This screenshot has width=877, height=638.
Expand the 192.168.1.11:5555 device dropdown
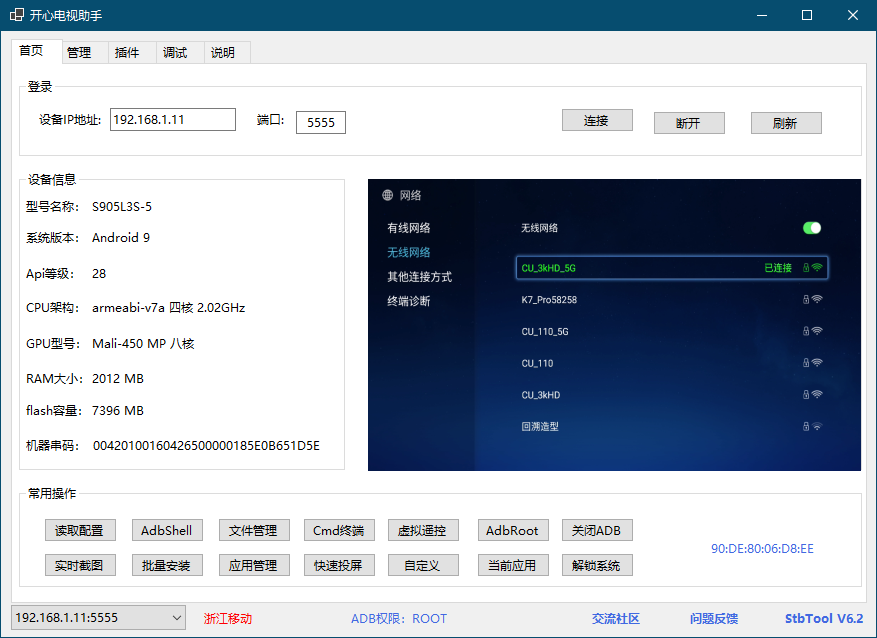coord(175,618)
